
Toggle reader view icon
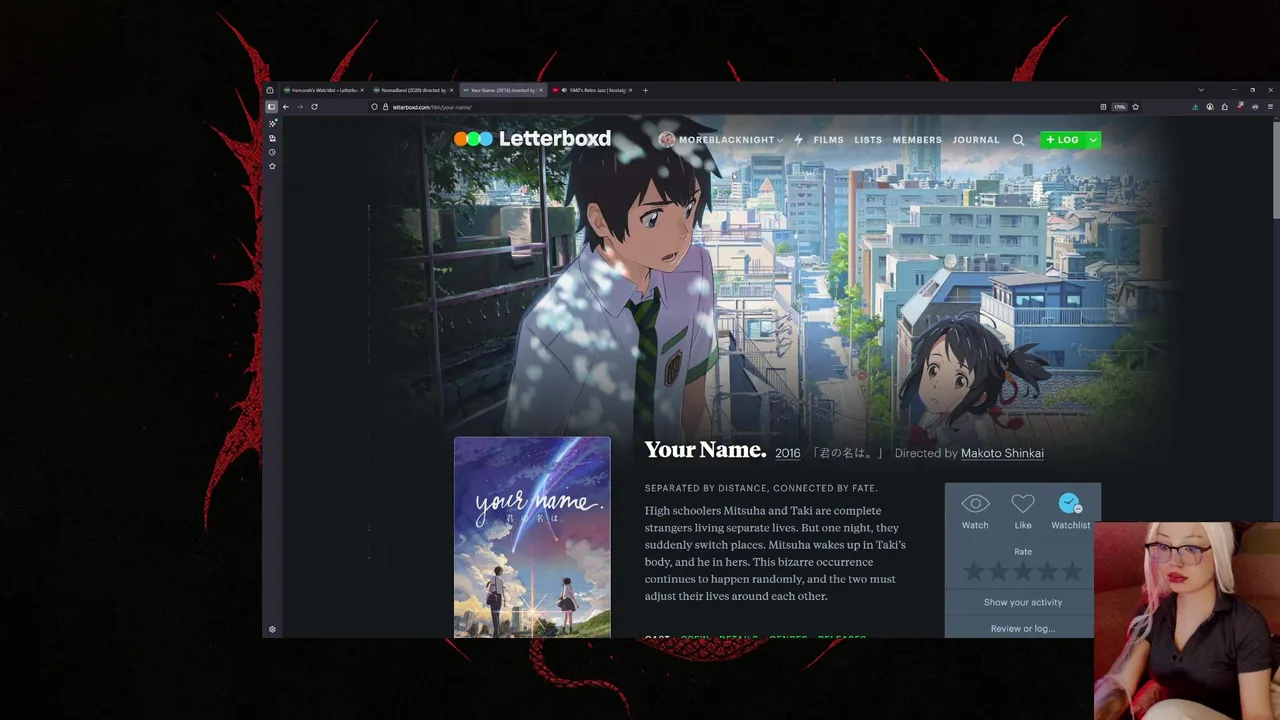point(1103,107)
